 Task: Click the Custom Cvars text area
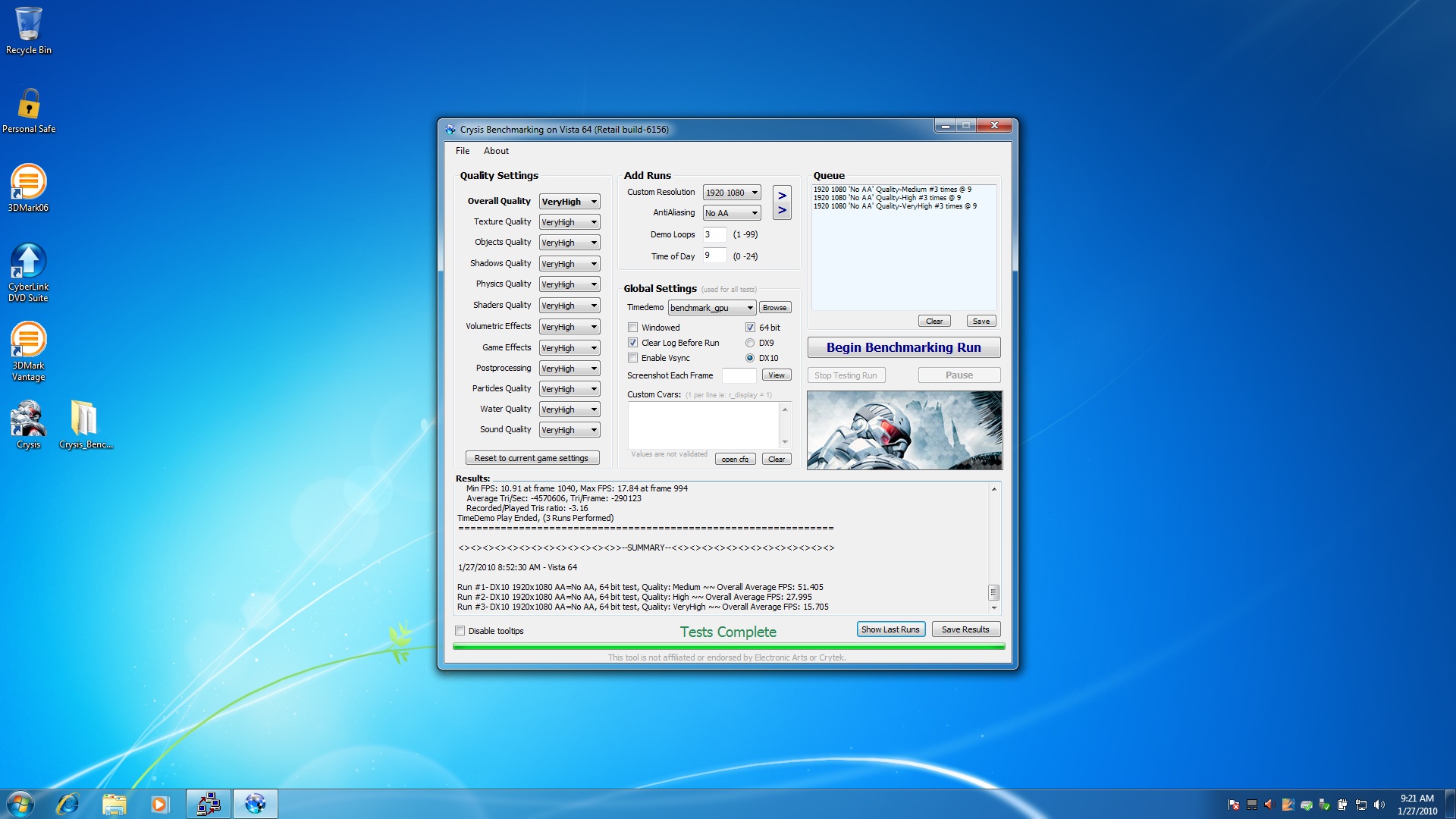(x=703, y=425)
